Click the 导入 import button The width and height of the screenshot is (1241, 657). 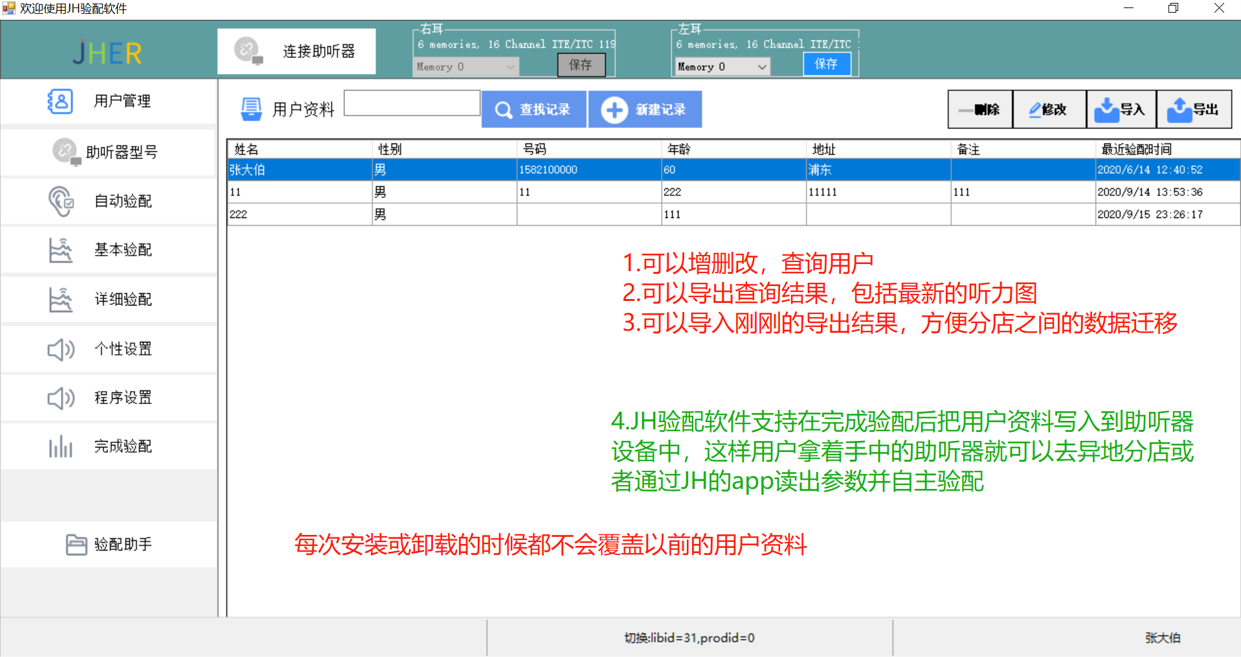pos(1120,110)
